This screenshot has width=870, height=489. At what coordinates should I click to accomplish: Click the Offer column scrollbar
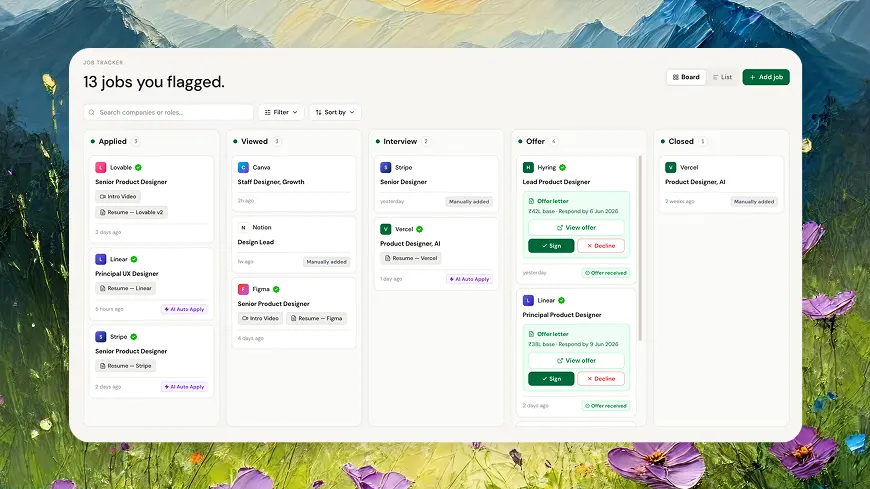640,248
